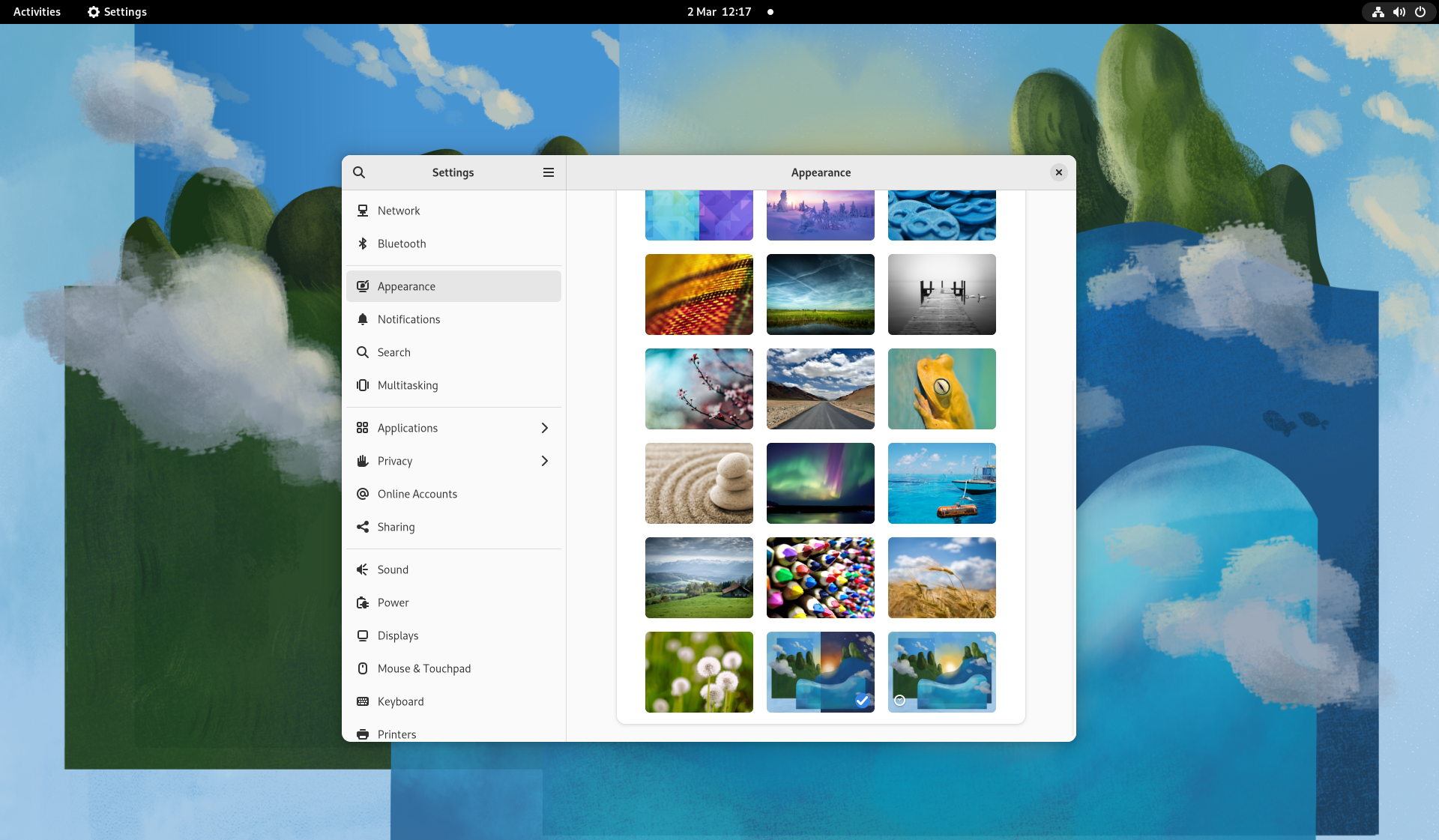Click the Keyboard icon in sidebar
This screenshot has width=1439, height=840.
pos(363,701)
